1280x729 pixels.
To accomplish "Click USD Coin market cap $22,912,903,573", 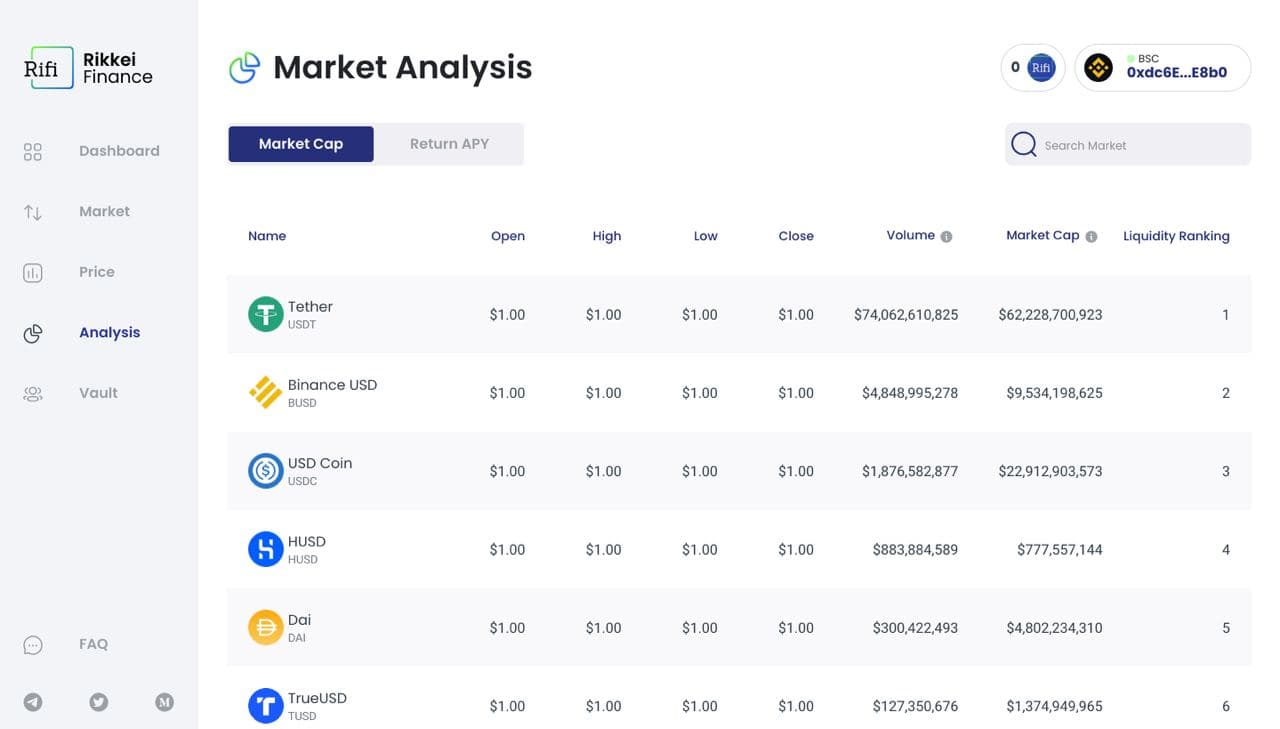I will tap(1050, 471).
